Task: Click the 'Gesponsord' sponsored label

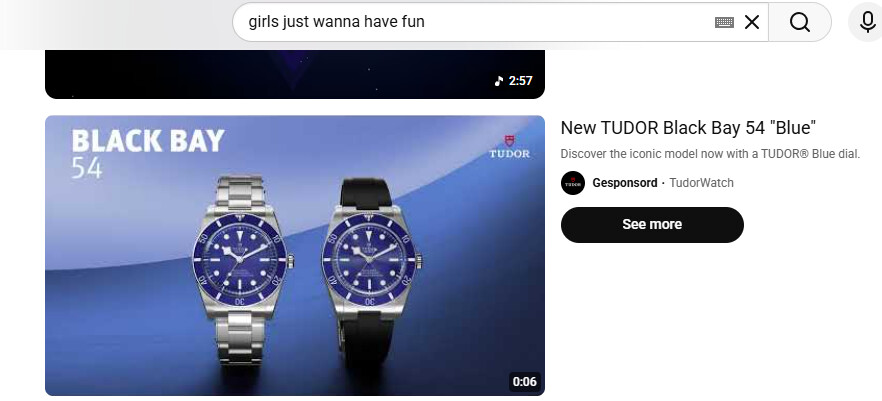Action: pos(624,183)
